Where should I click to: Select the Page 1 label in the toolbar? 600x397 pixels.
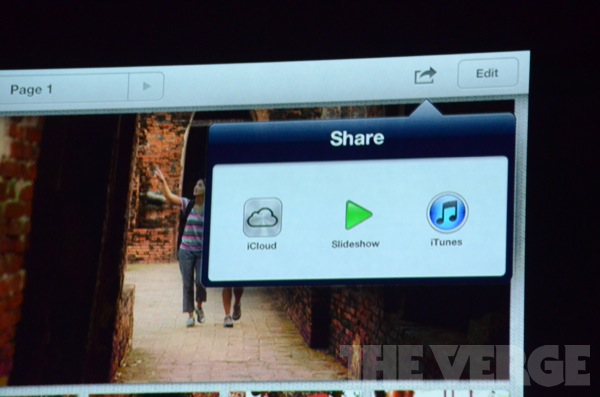31,90
